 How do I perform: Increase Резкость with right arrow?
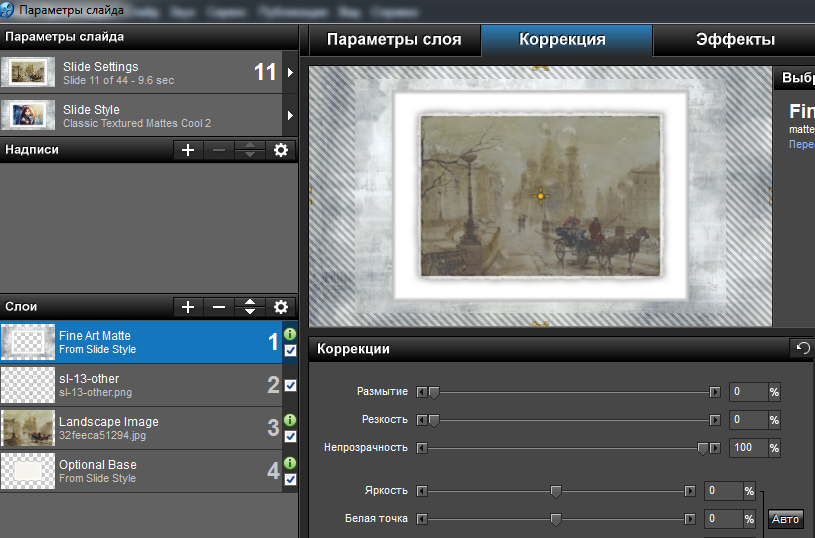pyautogui.click(x=715, y=420)
